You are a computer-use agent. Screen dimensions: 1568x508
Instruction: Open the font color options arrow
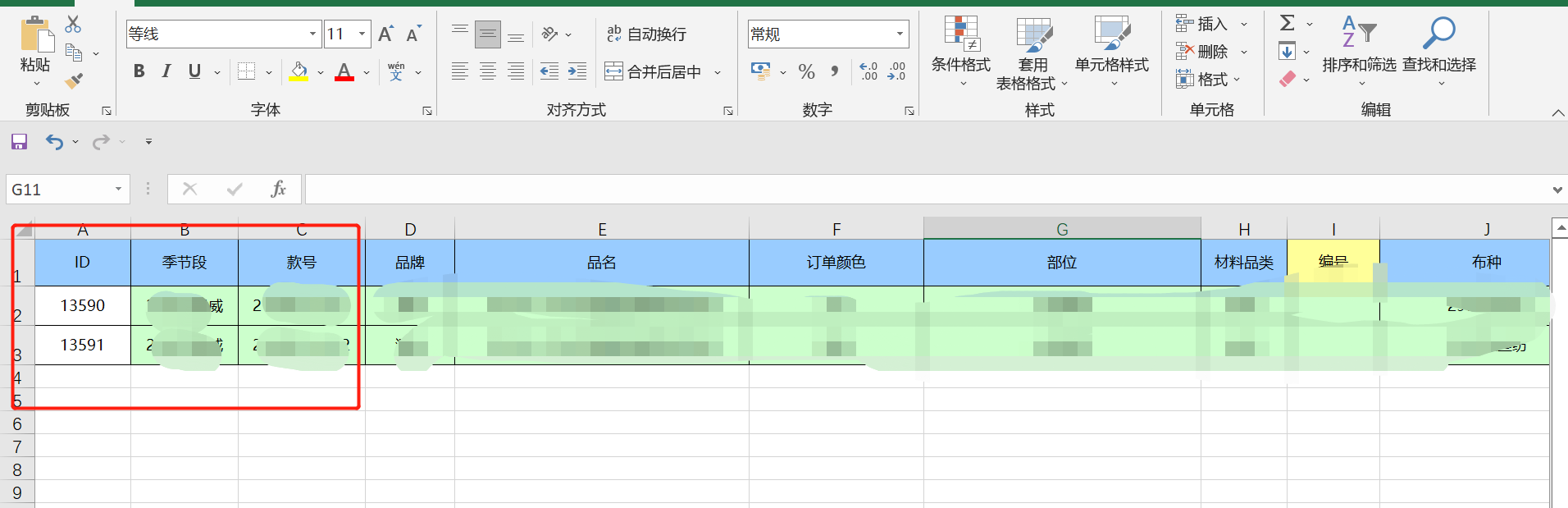pos(366,72)
